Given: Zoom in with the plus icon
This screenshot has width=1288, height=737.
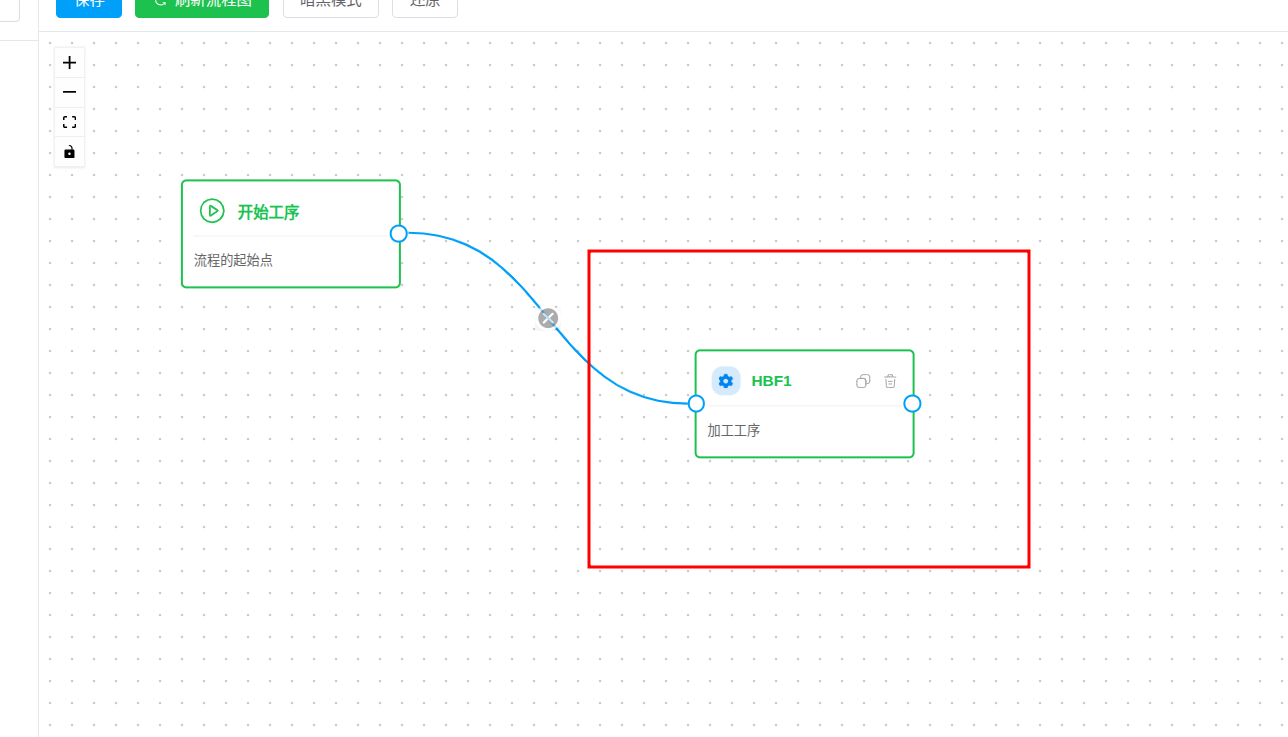Looking at the screenshot, I should (x=69, y=61).
